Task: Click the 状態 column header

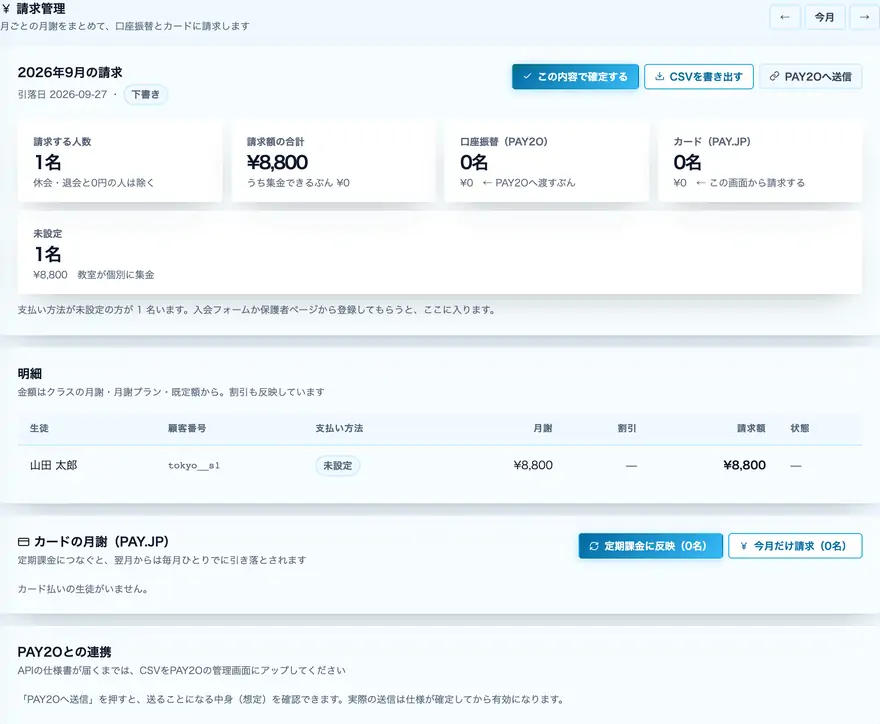Action: pyautogui.click(x=800, y=428)
